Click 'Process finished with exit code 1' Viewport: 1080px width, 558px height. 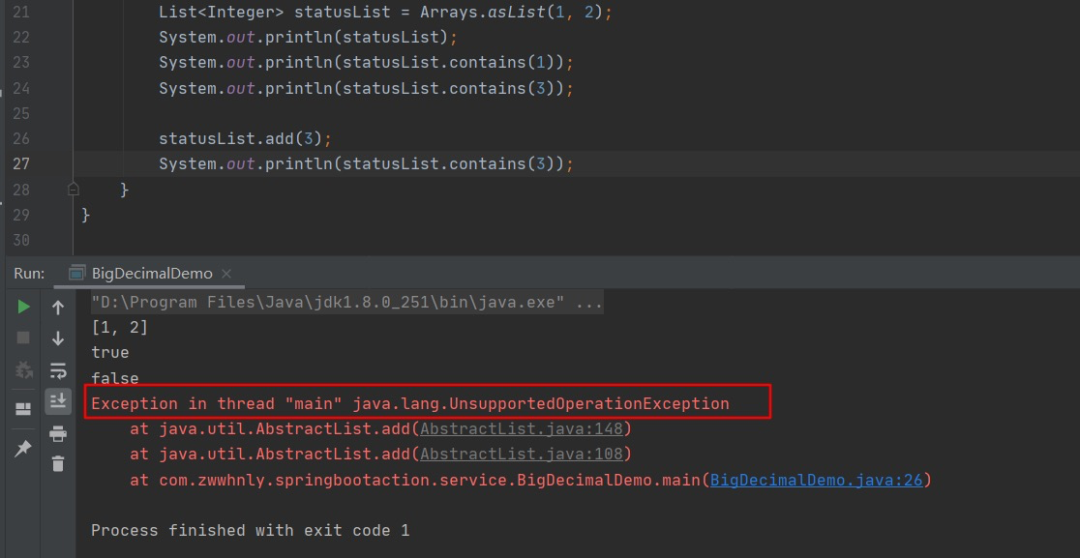coord(250,530)
